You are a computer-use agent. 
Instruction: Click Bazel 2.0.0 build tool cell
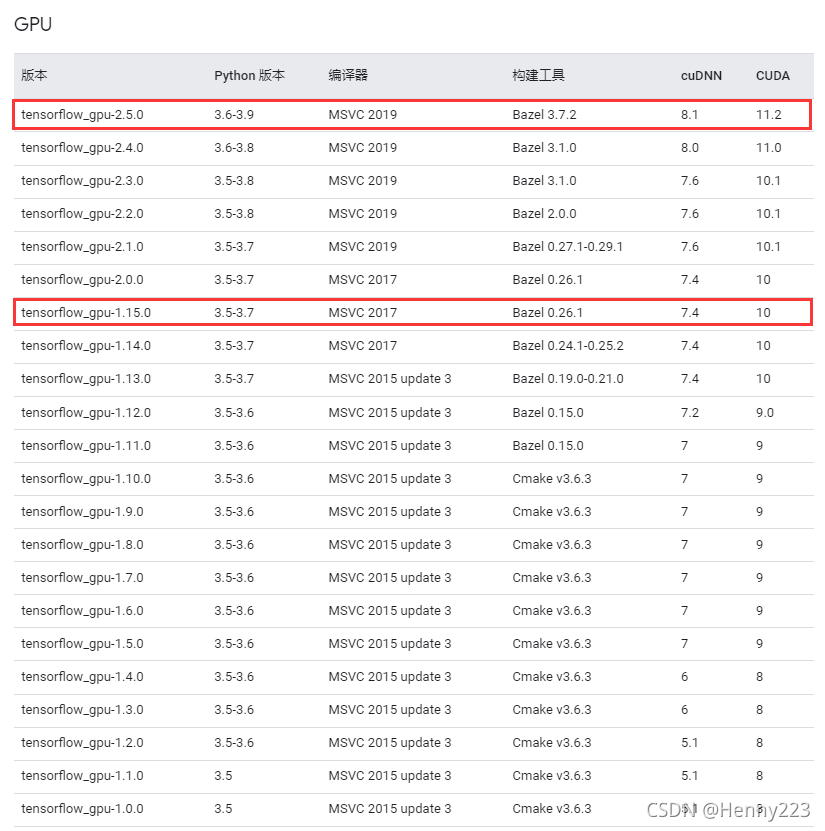click(x=544, y=214)
